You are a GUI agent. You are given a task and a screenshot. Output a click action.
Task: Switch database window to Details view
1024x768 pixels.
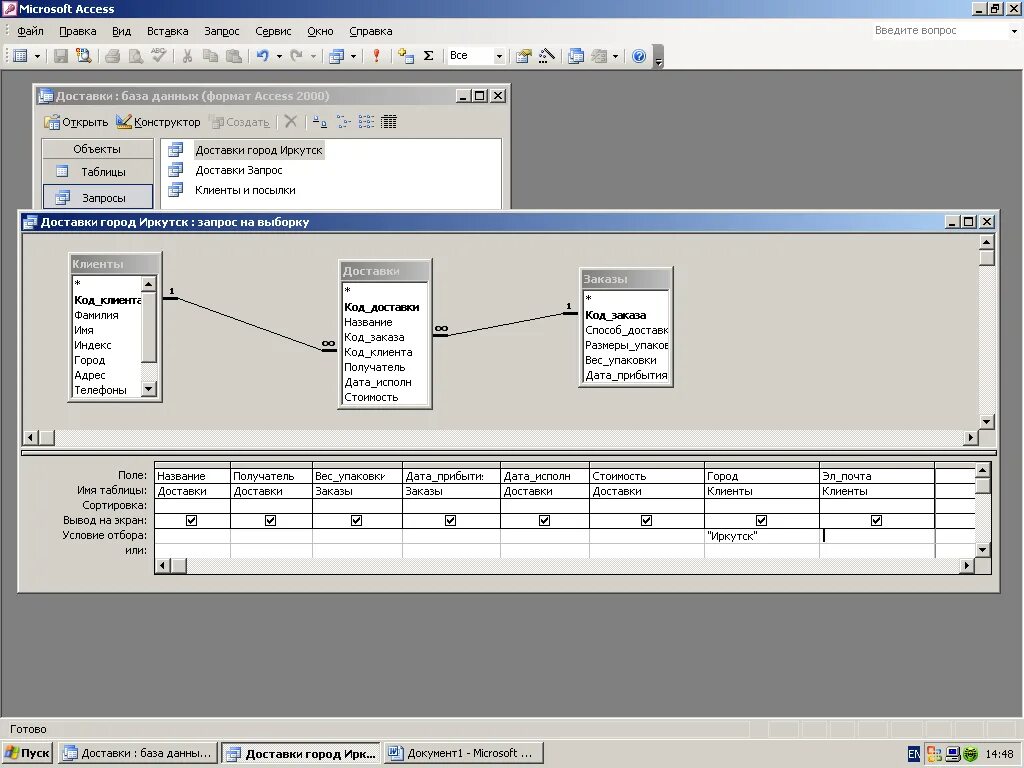coord(389,122)
